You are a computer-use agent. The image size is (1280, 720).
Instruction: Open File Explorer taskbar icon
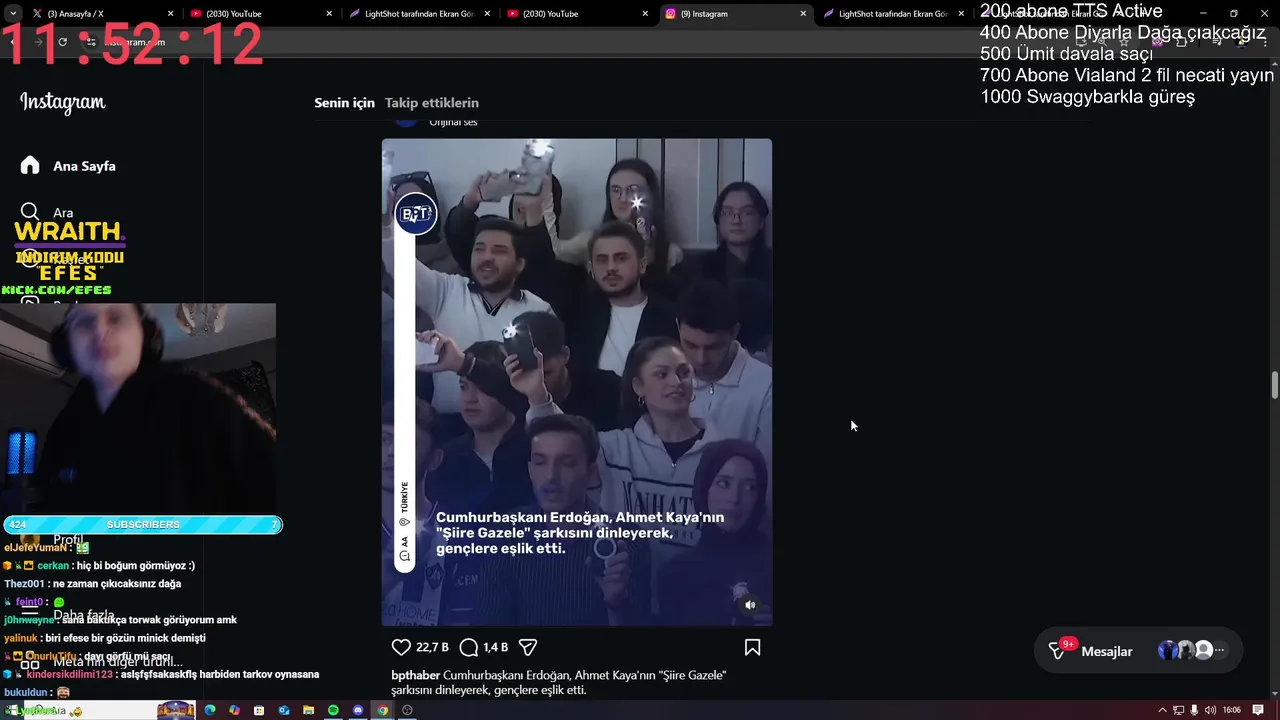coord(308,710)
